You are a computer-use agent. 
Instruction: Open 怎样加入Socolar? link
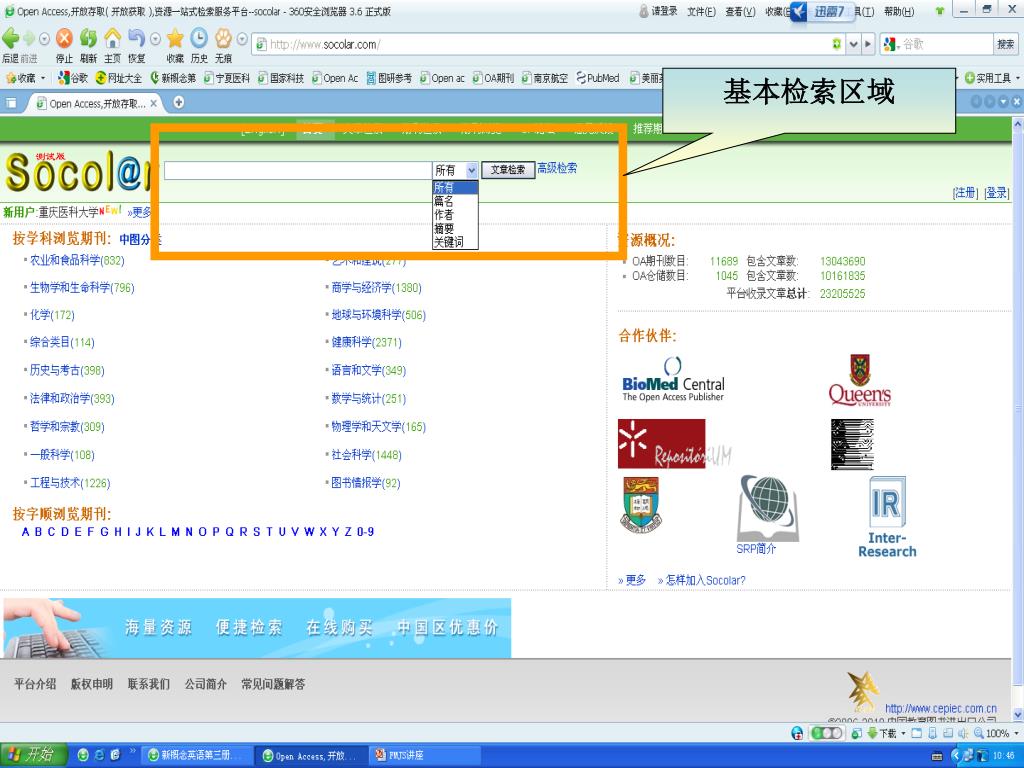point(705,581)
